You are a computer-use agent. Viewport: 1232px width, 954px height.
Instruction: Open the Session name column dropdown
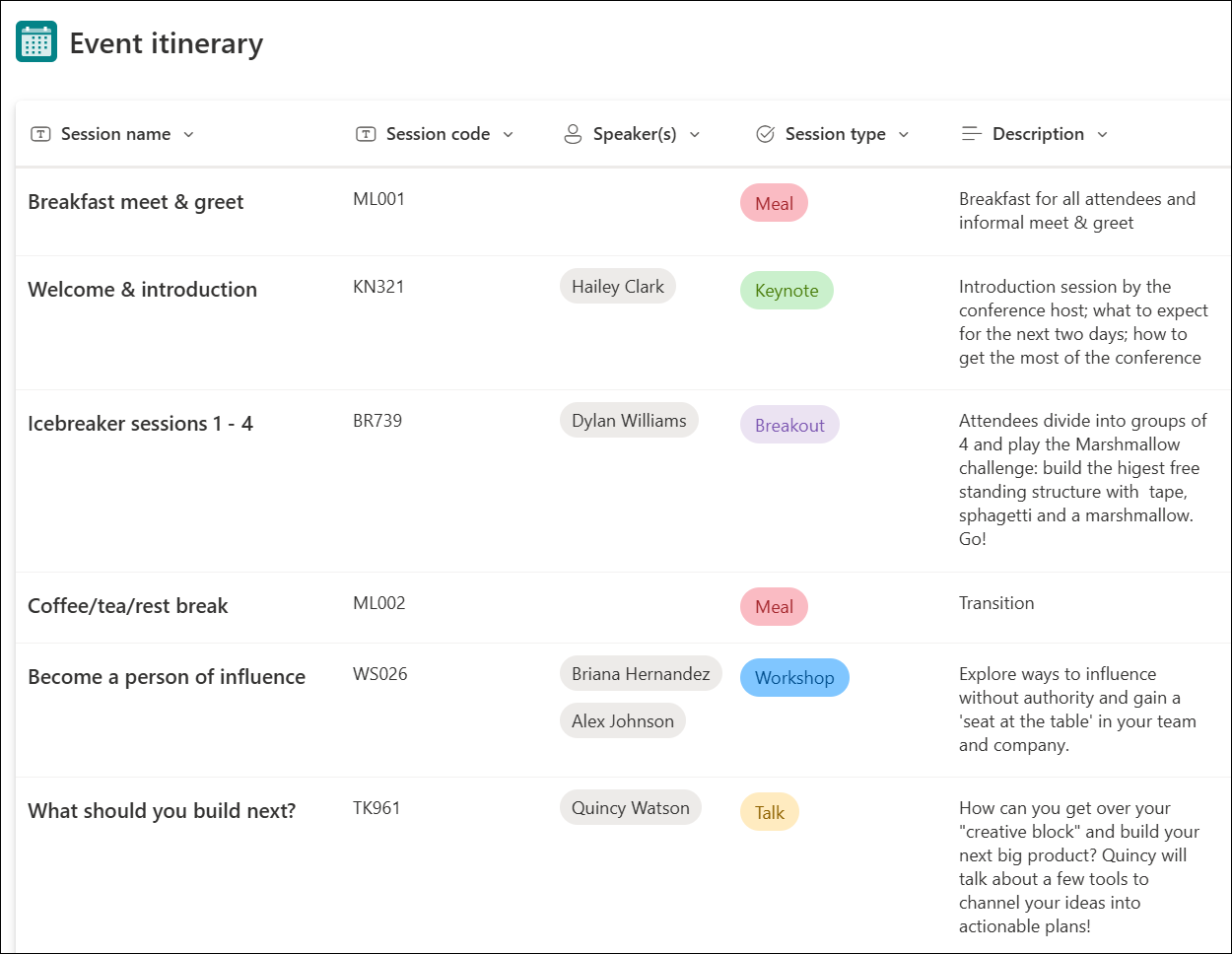click(x=189, y=134)
